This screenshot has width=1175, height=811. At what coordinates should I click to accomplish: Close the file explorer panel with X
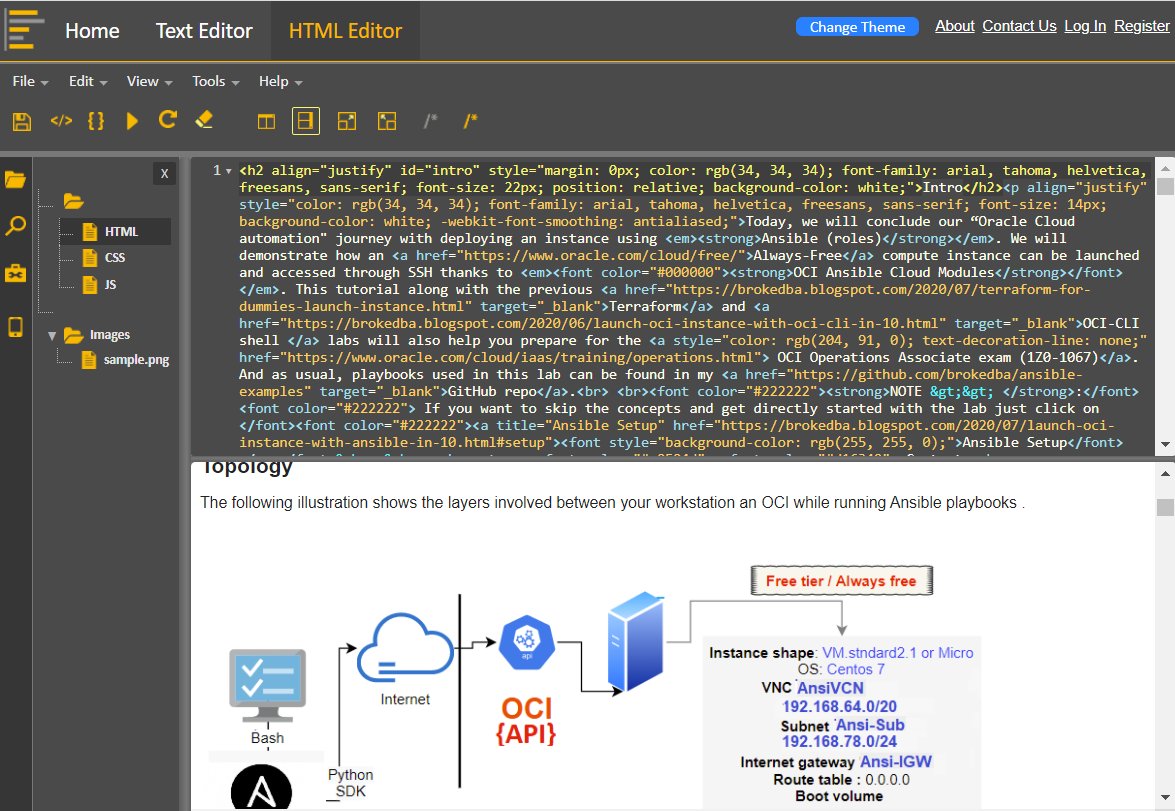164,174
